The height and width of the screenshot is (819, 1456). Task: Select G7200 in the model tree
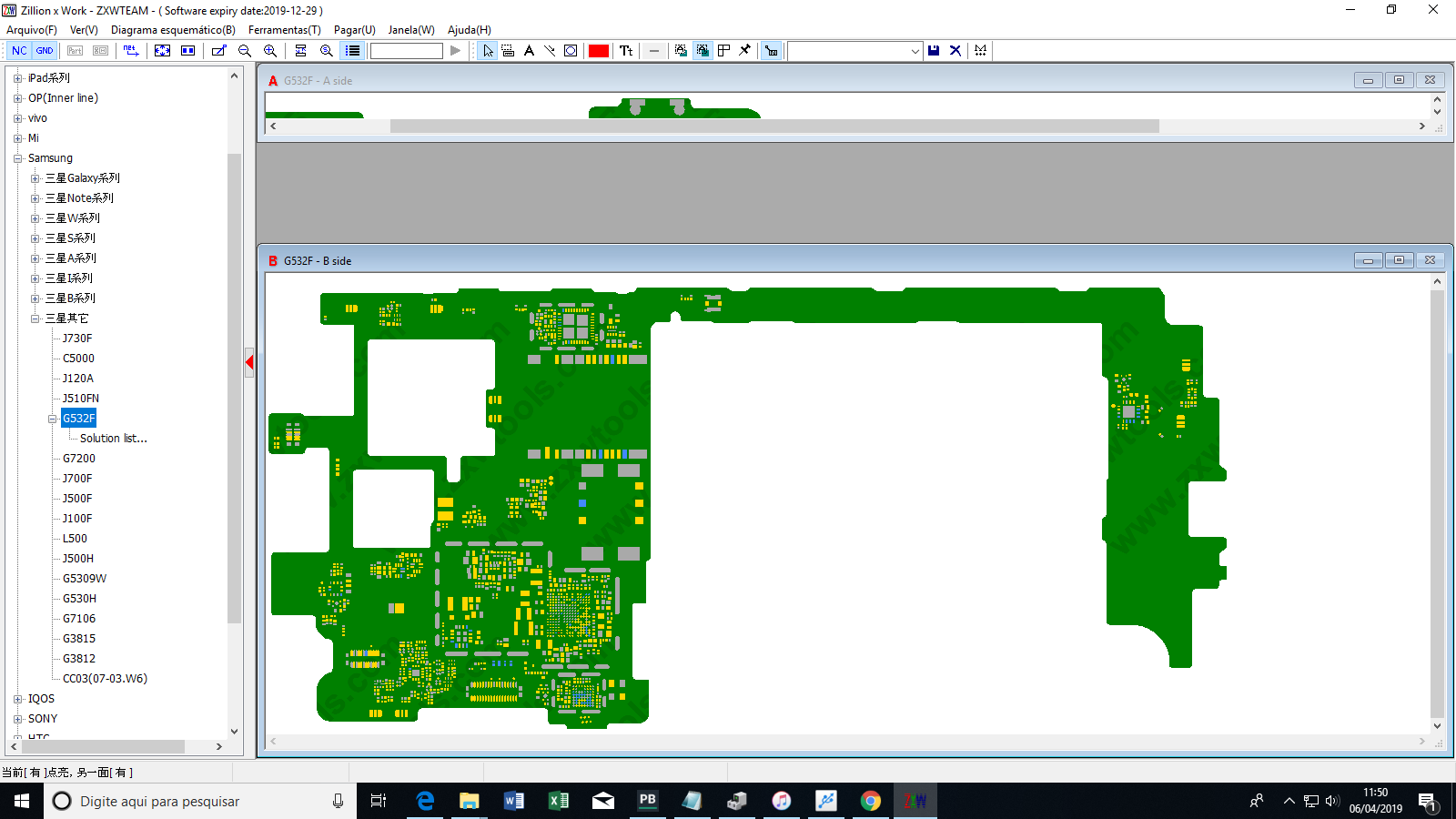pyautogui.click(x=79, y=459)
